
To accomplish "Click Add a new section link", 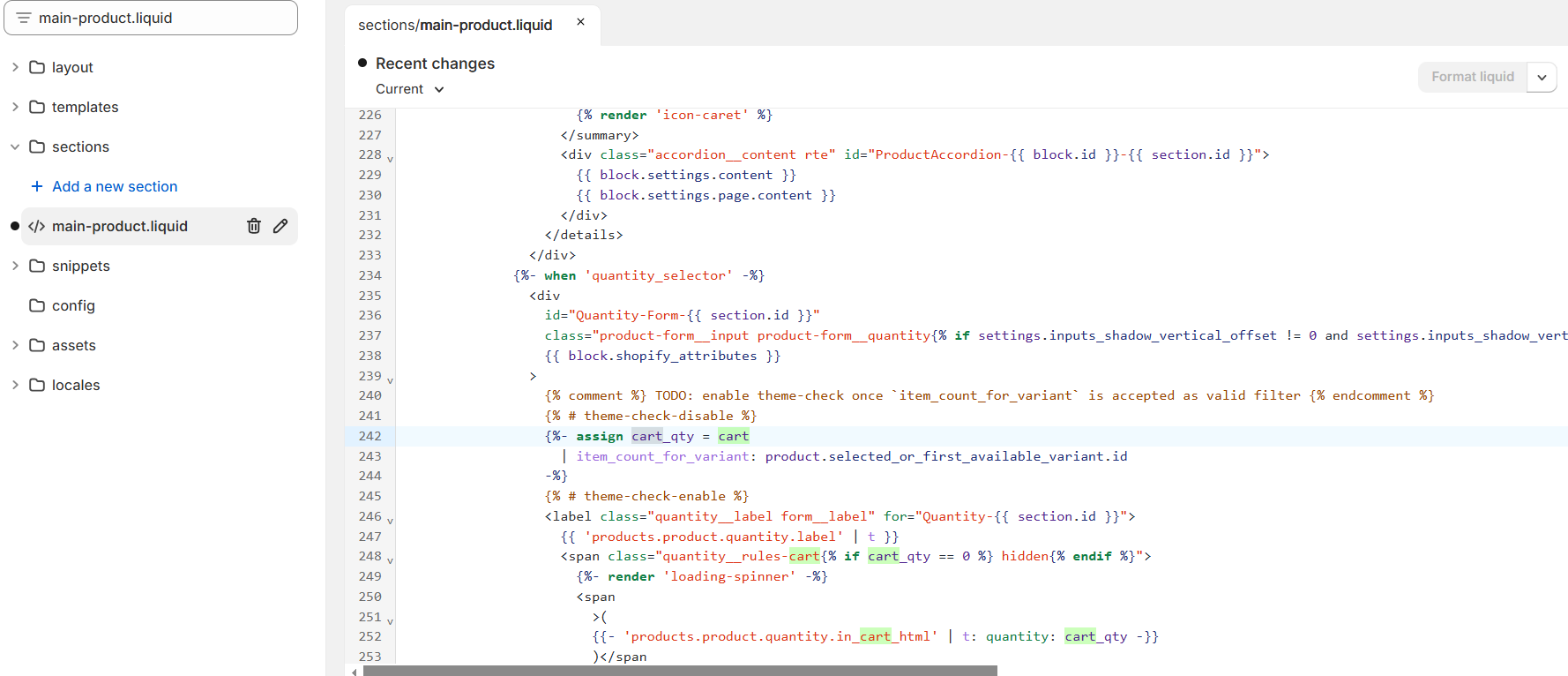I will [x=115, y=186].
